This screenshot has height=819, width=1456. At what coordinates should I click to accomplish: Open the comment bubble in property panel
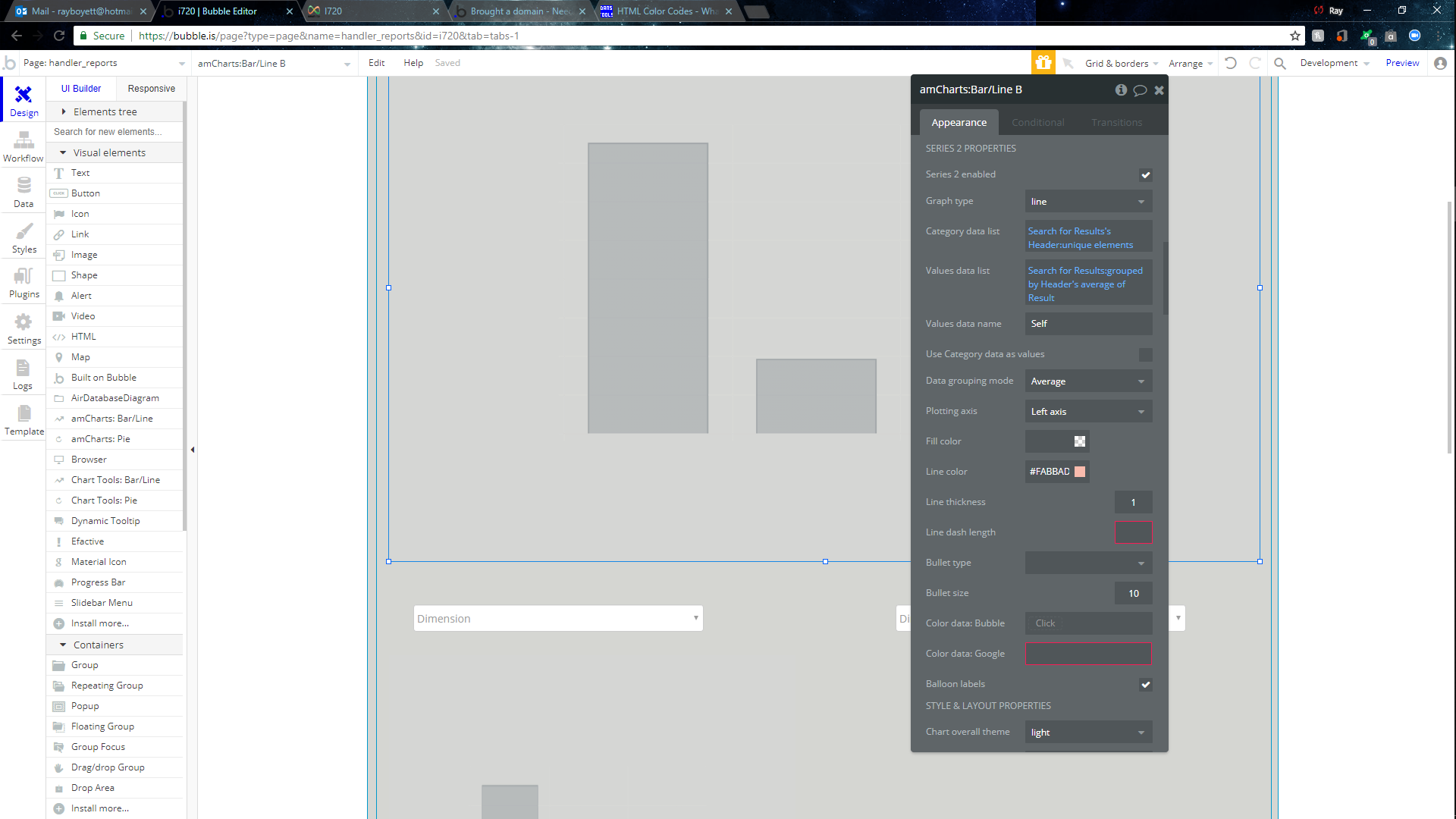click(x=1140, y=90)
